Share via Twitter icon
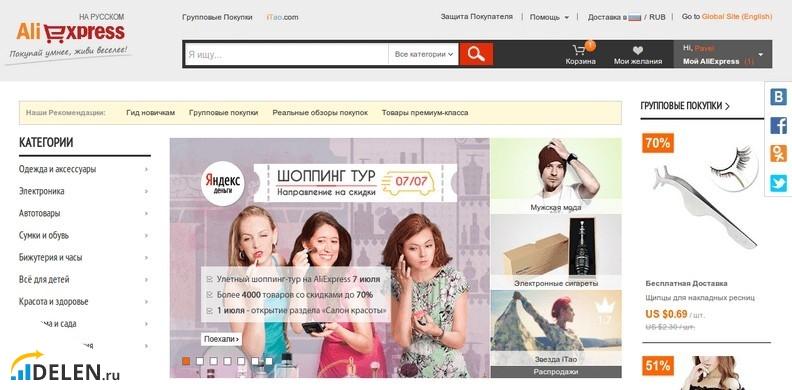The width and height of the screenshot is (792, 390). [x=778, y=183]
